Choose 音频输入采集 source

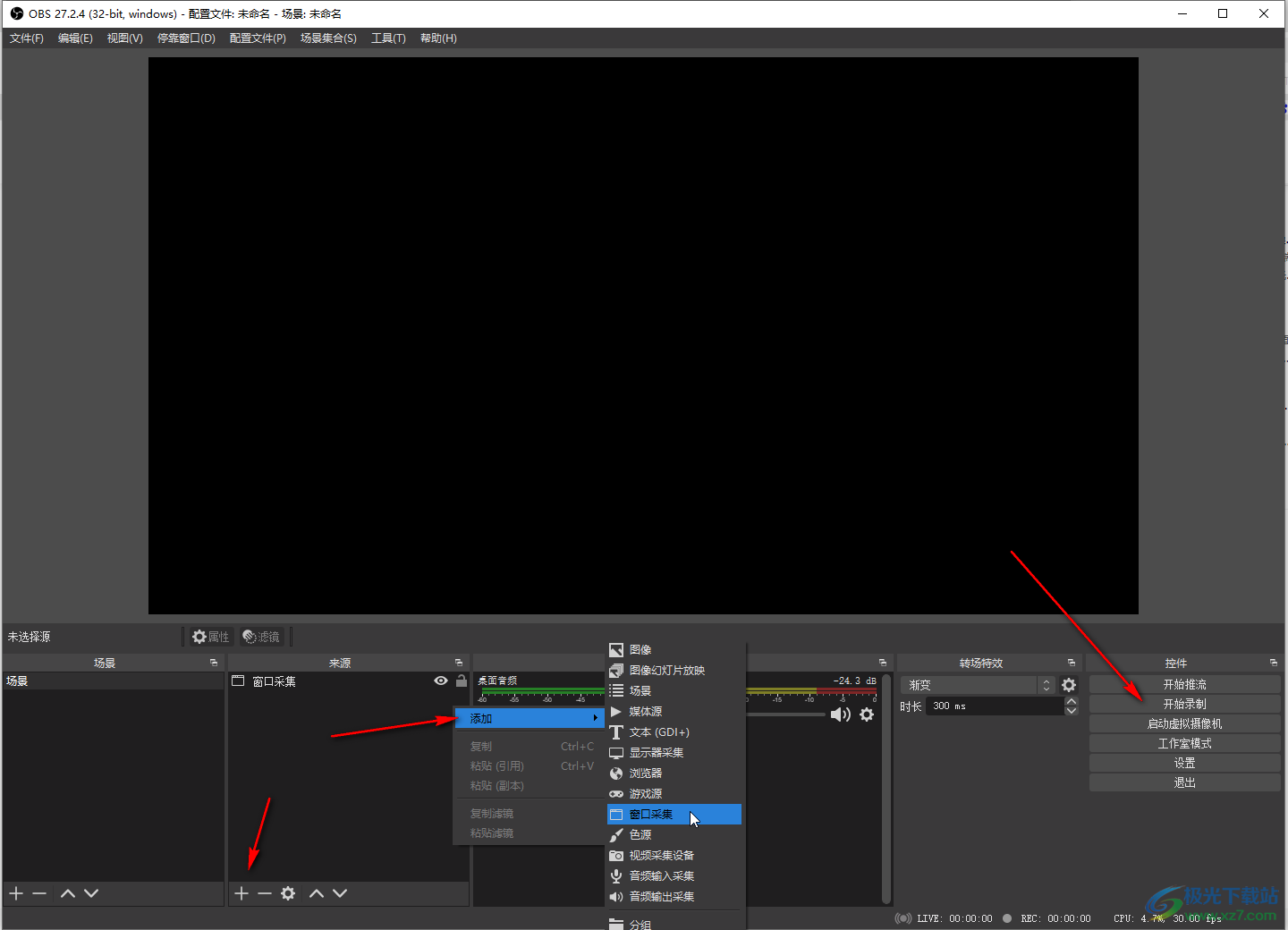(x=674, y=876)
